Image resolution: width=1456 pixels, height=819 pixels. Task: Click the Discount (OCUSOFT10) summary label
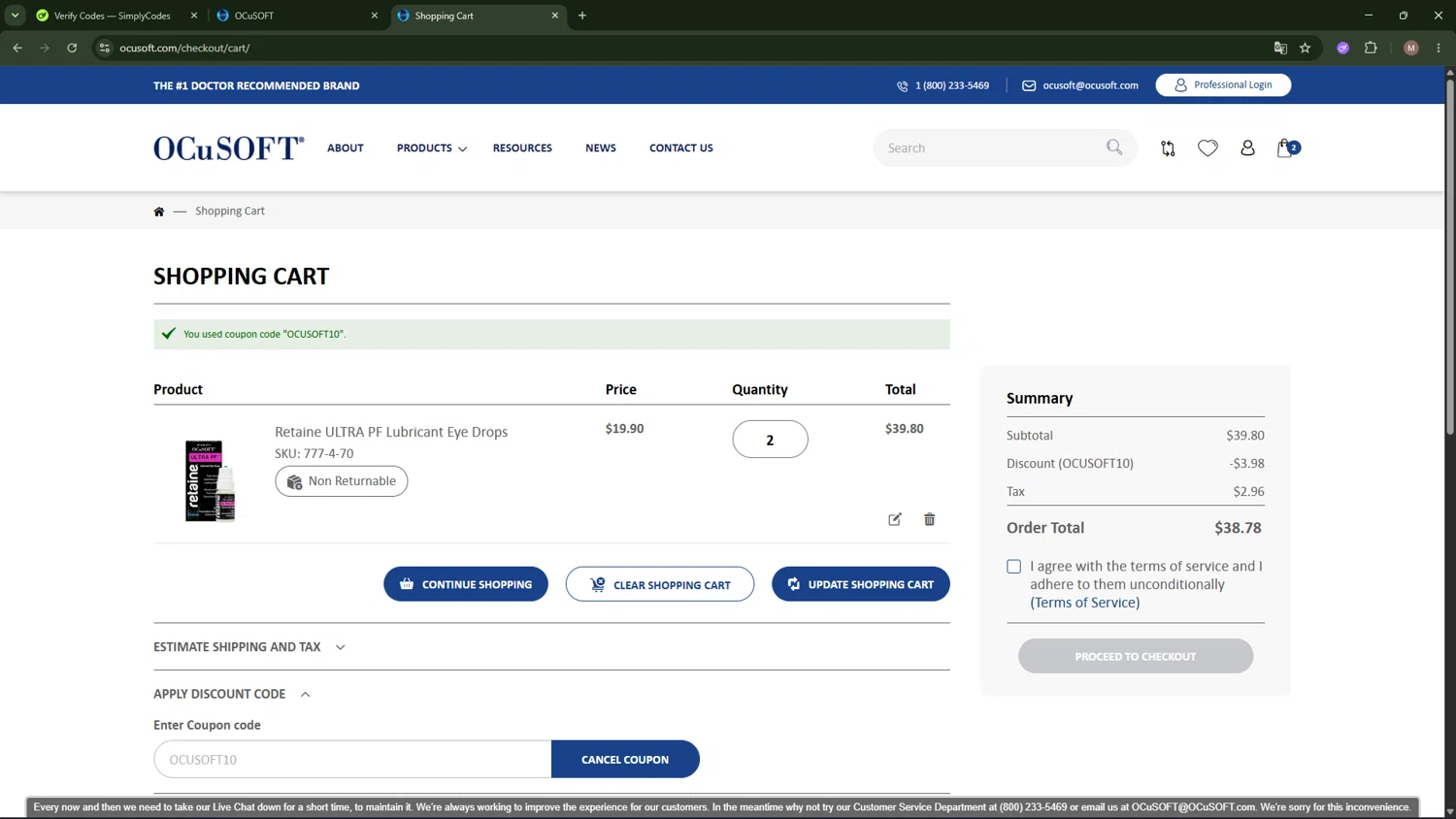pyautogui.click(x=1070, y=464)
